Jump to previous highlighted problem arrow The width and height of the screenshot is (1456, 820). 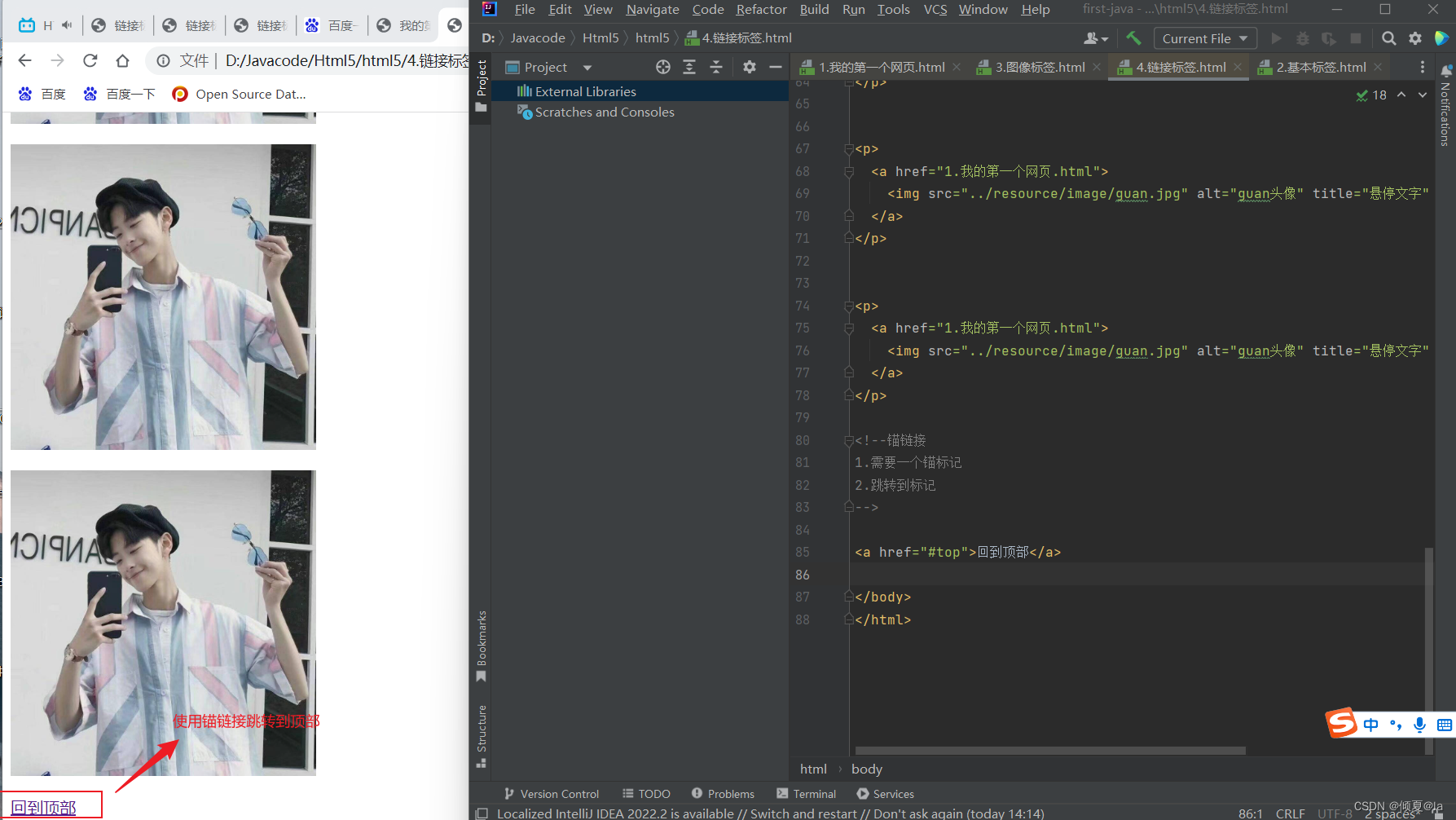[1401, 95]
